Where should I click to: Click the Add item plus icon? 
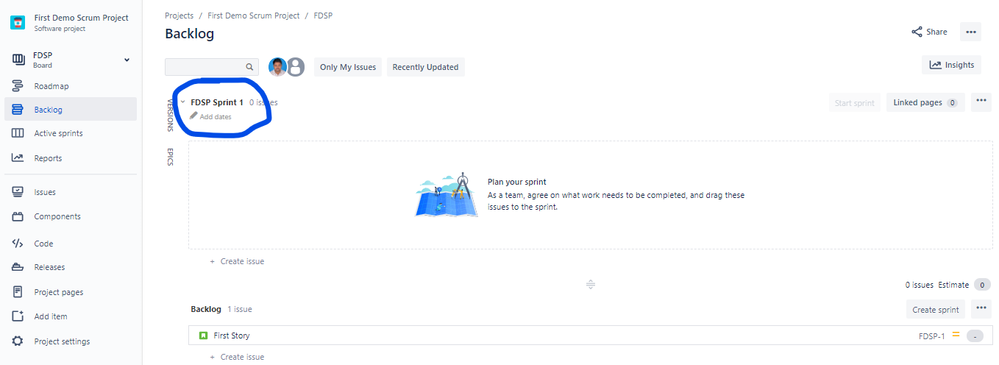point(17,316)
